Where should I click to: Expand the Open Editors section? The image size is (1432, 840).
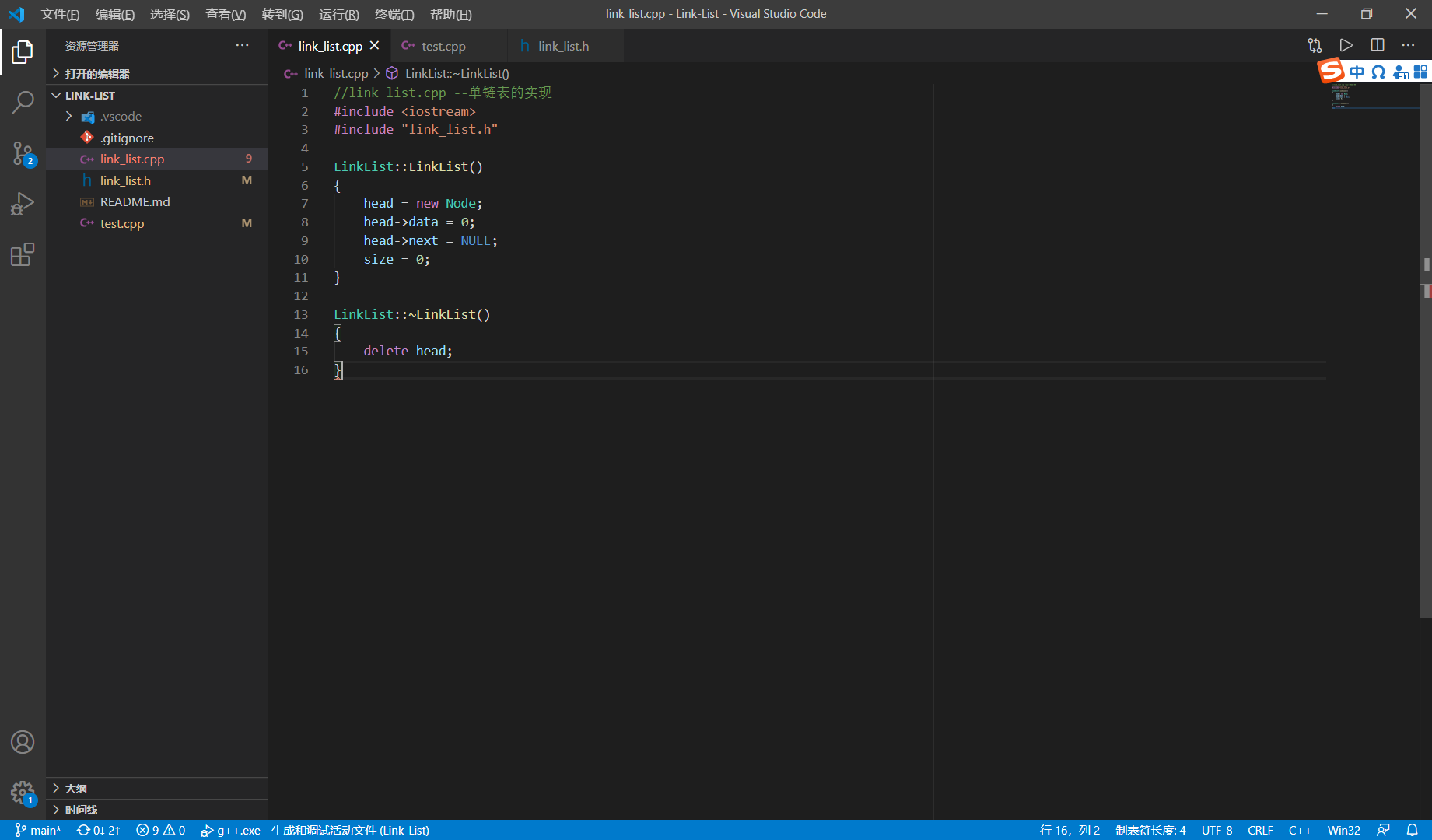tap(156, 73)
